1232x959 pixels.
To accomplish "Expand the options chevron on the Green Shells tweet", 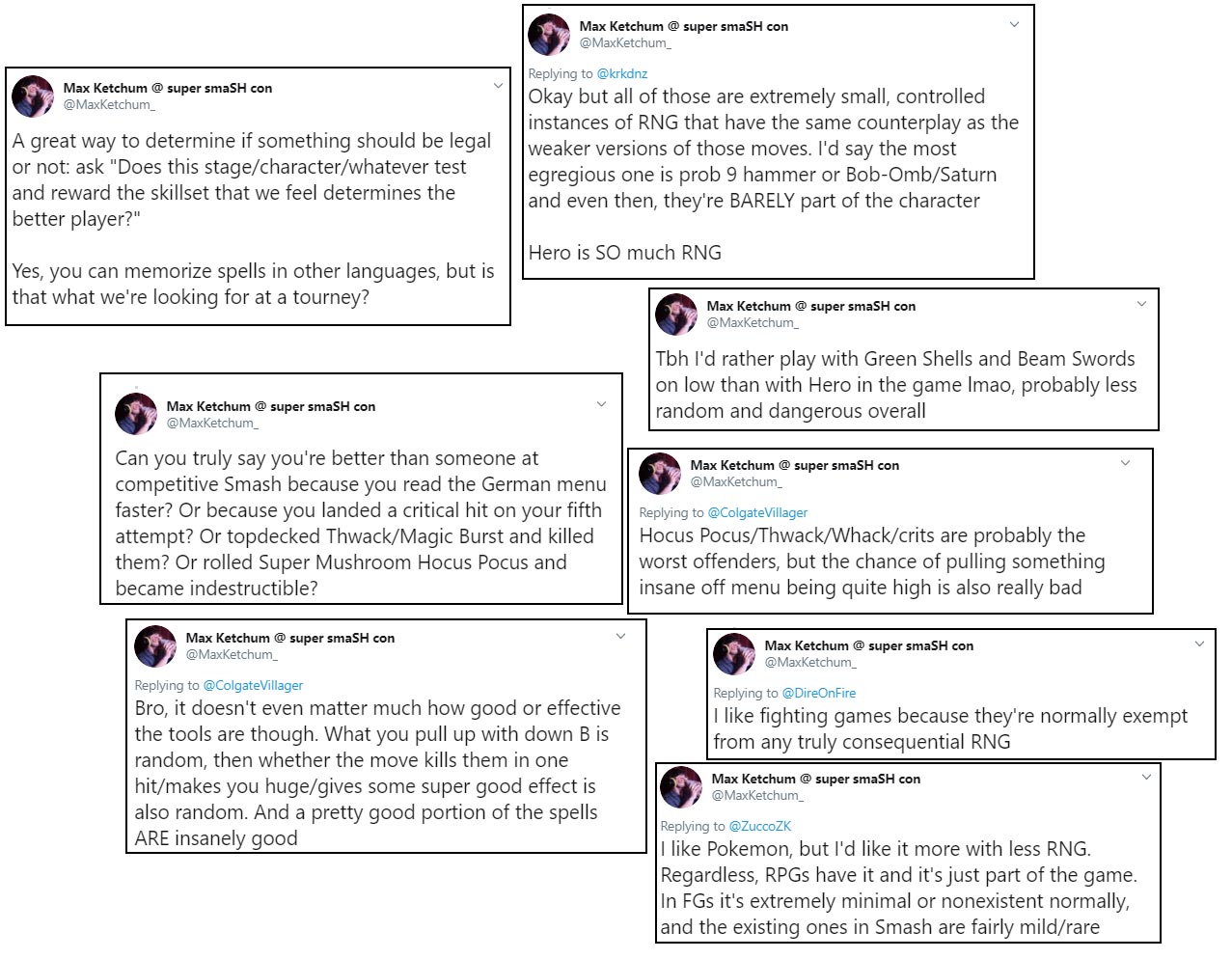I will [1141, 304].
